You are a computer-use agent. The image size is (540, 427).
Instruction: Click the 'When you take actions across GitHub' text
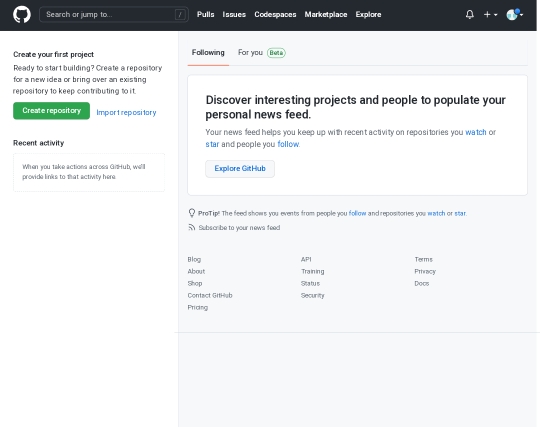84,171
